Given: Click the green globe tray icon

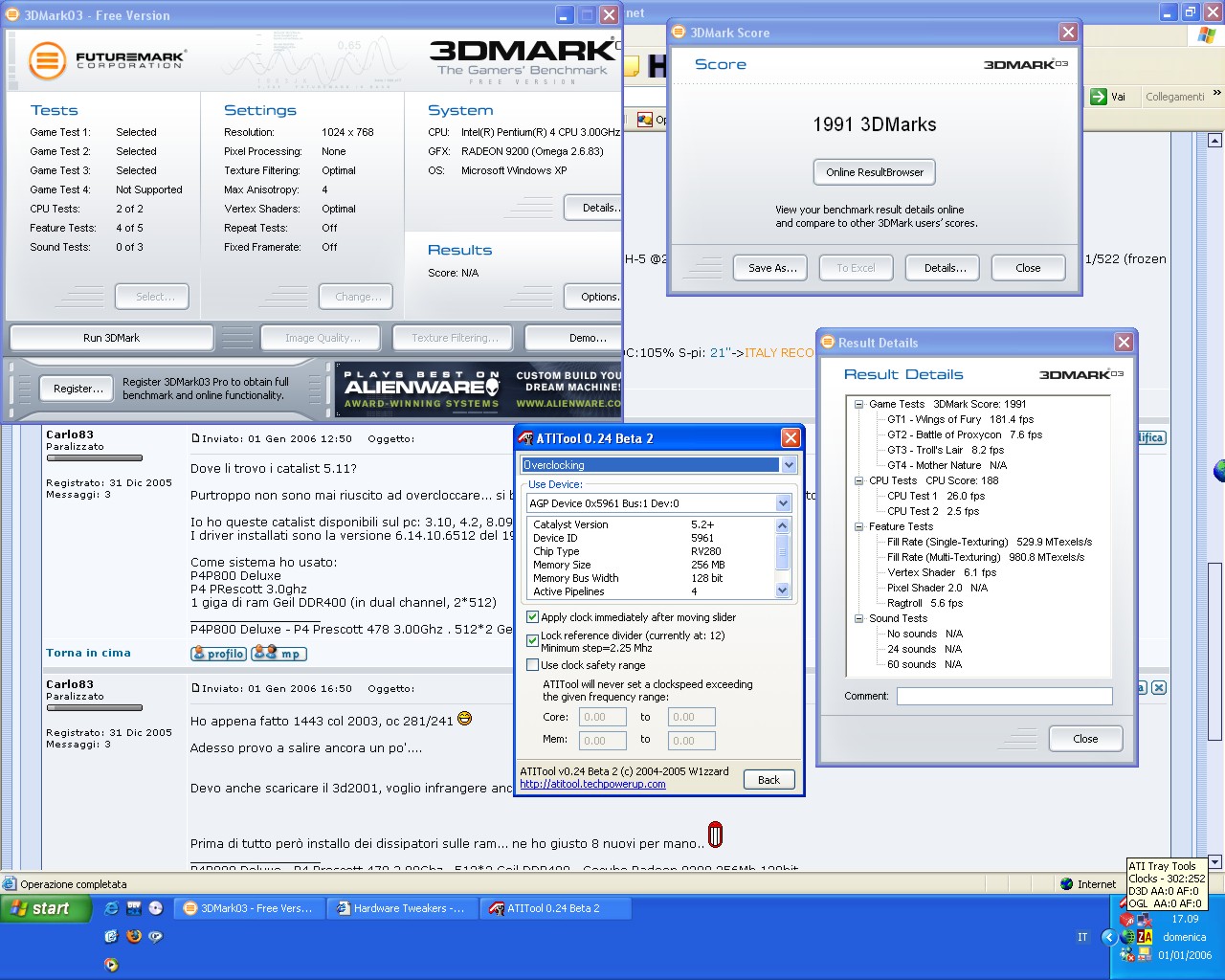Looking at the screenshot, I should click(1126, 937).
